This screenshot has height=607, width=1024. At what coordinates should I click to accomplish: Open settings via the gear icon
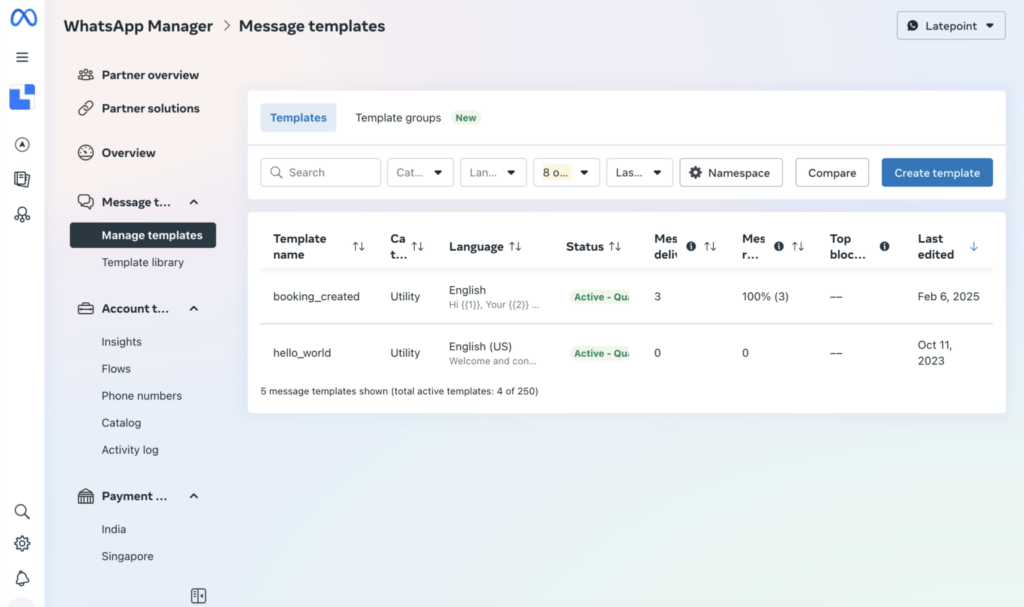point(22,544)
